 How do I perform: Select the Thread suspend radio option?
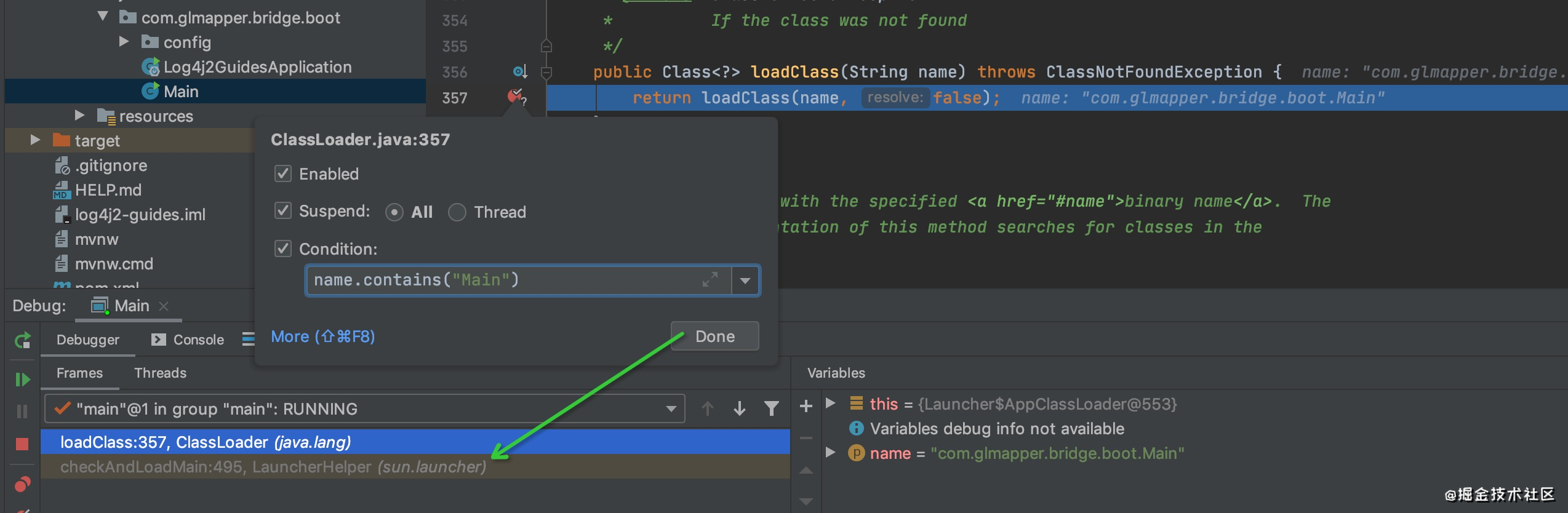[457, 212]
